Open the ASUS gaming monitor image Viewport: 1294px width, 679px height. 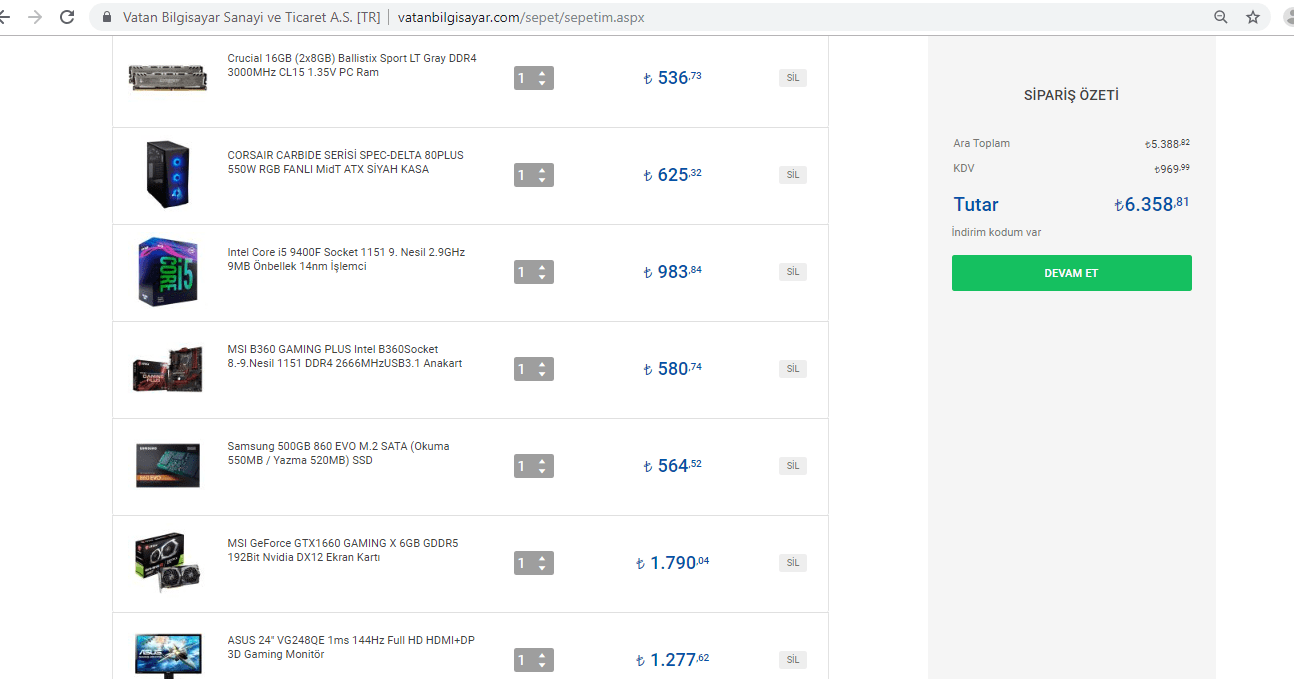[x=167, y=655]
